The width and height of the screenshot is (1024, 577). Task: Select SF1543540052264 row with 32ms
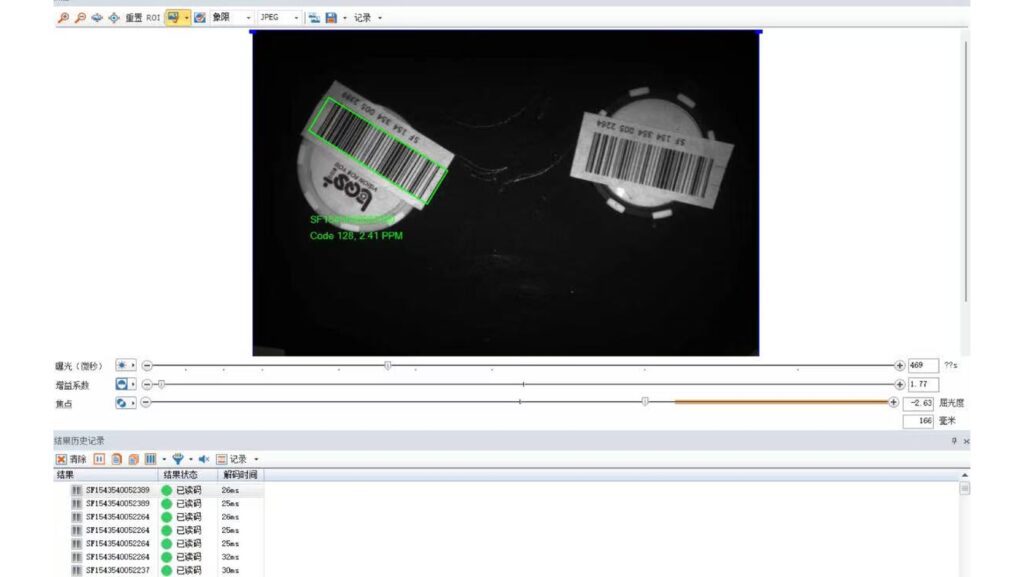point(159,557)
